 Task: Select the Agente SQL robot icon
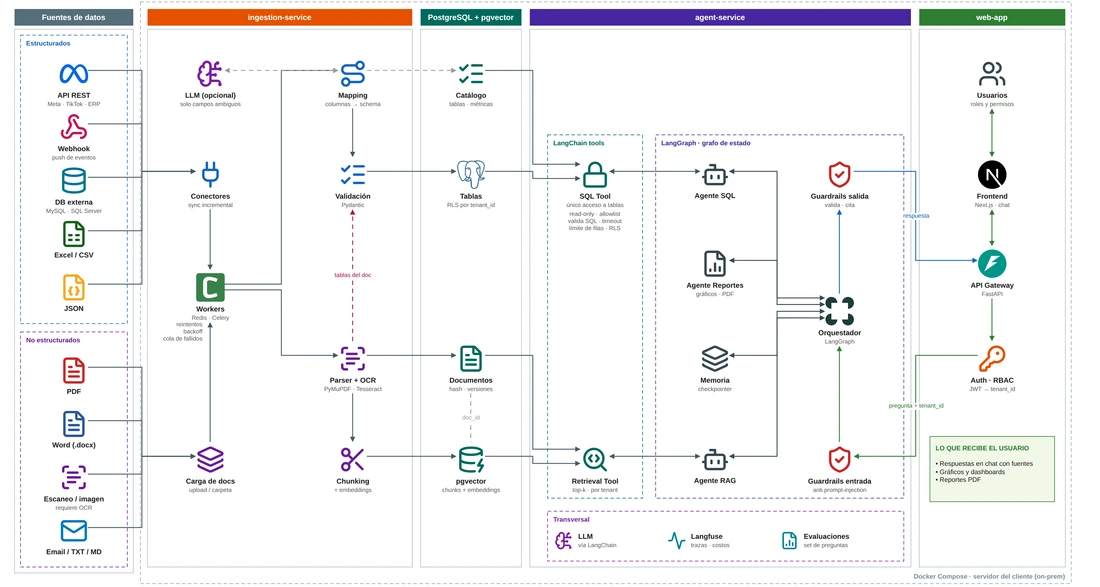point(714,175)
